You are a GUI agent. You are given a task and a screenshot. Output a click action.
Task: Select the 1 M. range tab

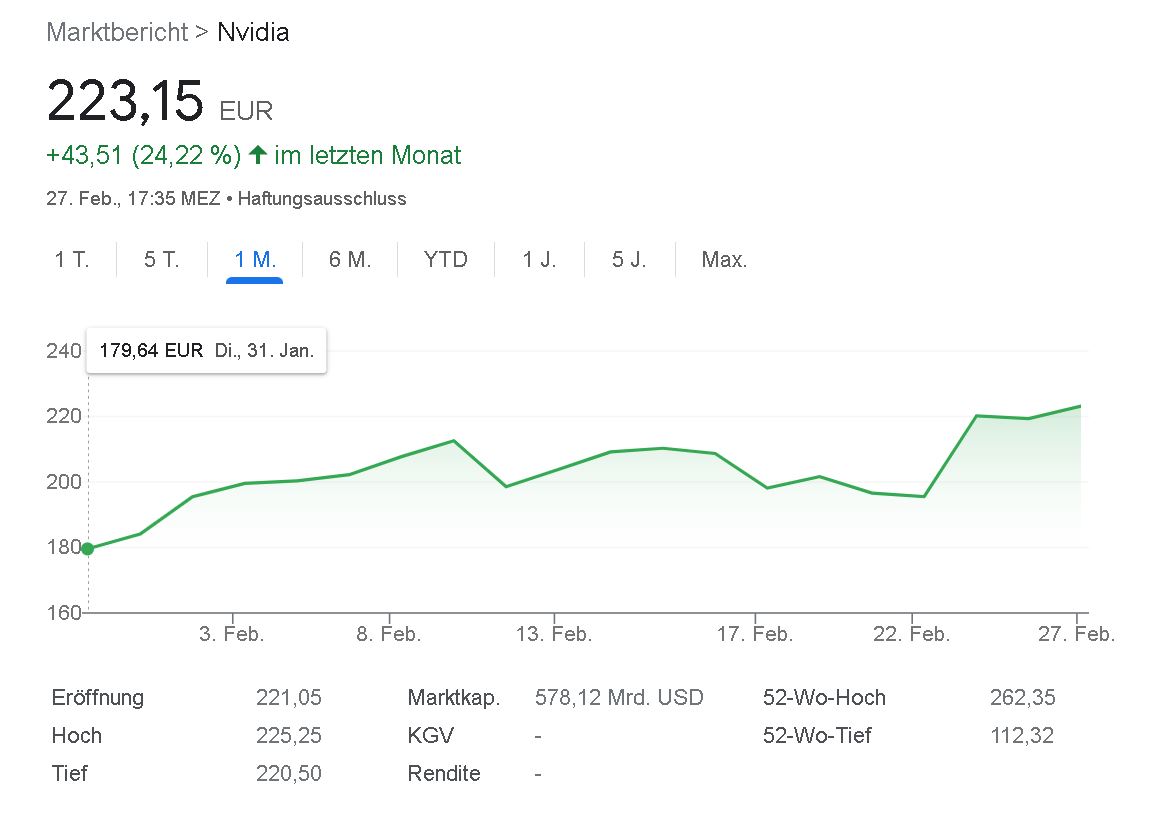(x=255, y=260)
